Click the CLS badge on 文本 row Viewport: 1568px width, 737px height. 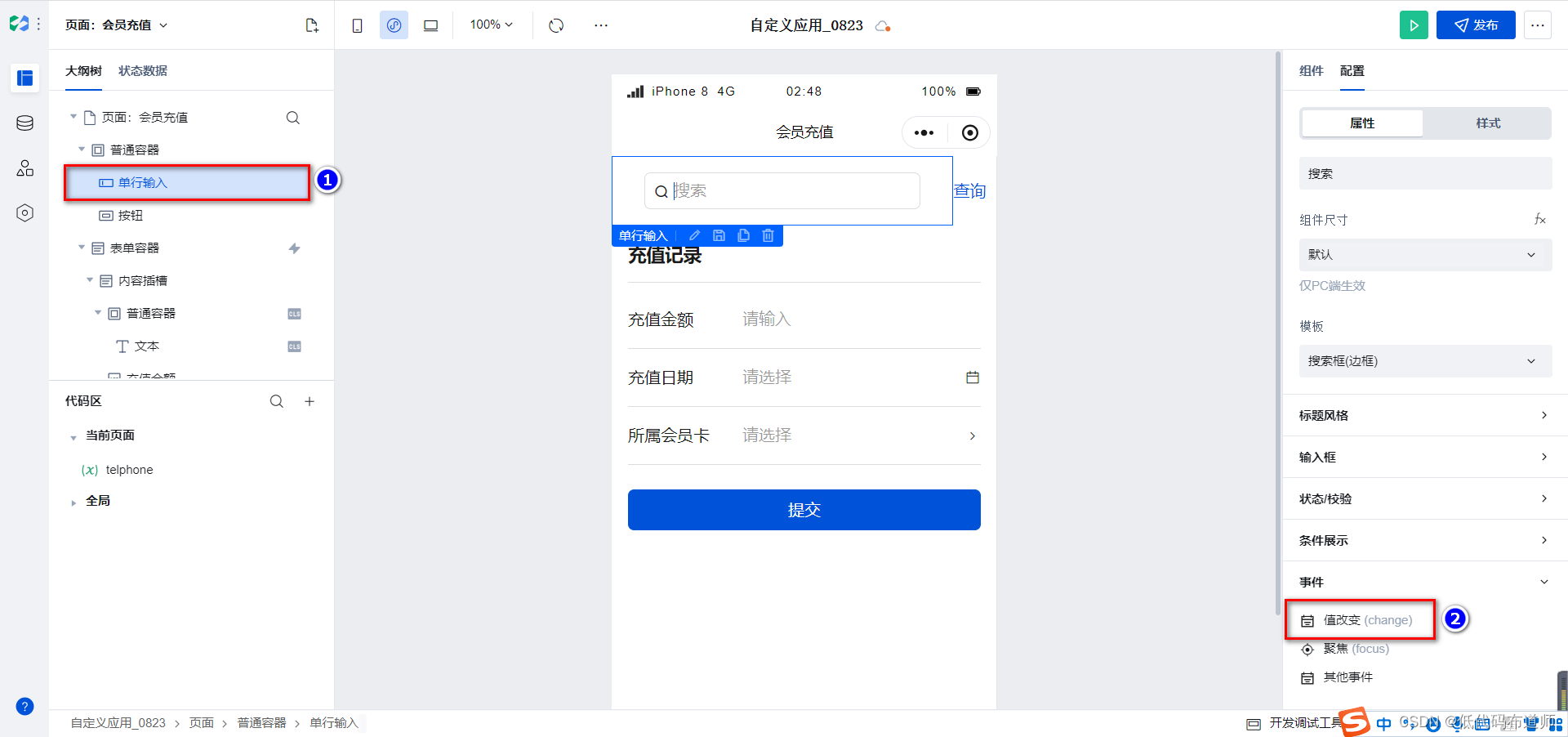pyautogui.click(x=295, y=346)
